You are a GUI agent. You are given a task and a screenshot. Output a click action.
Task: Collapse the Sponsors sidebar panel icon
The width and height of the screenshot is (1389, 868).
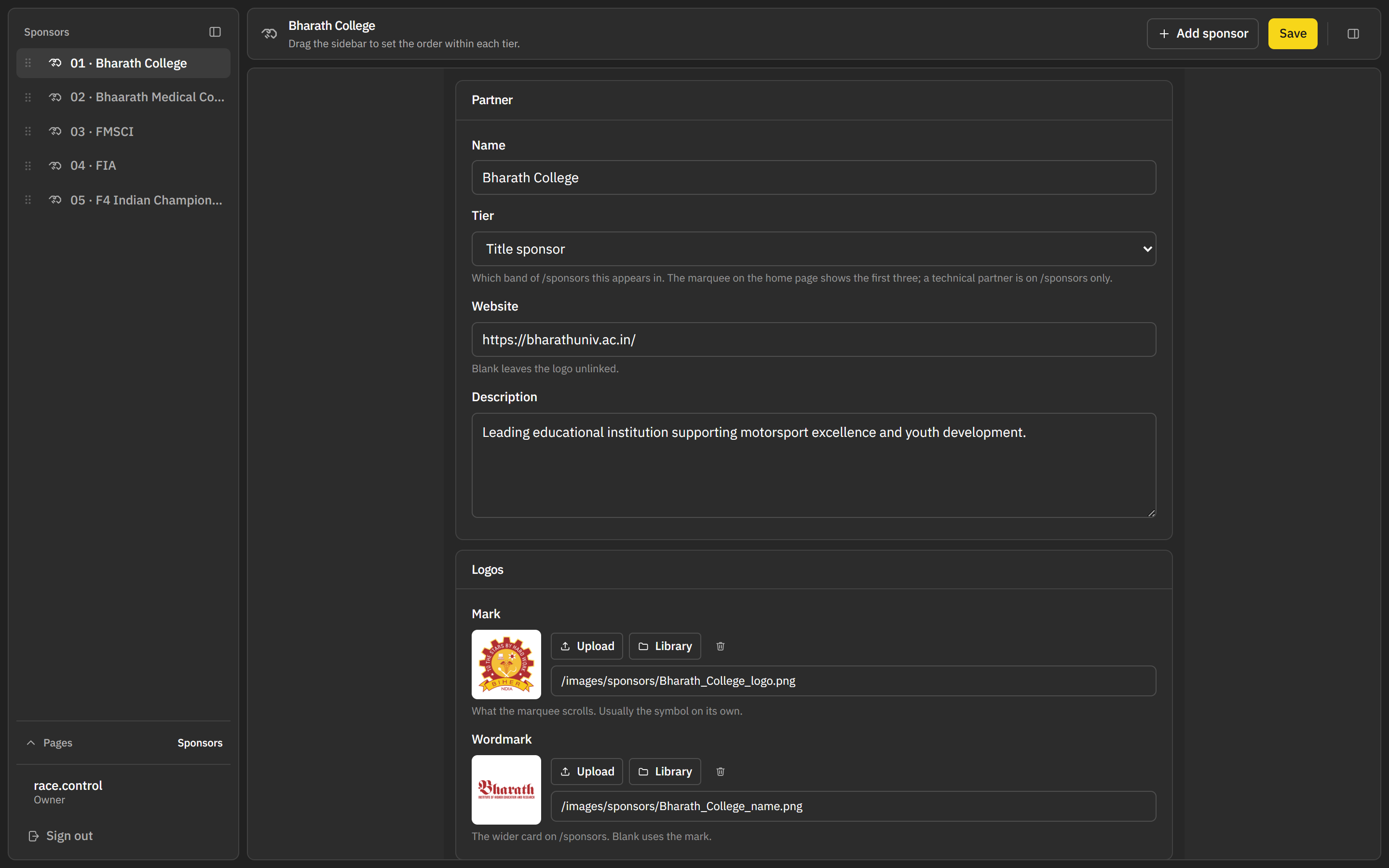coord(215,32)
